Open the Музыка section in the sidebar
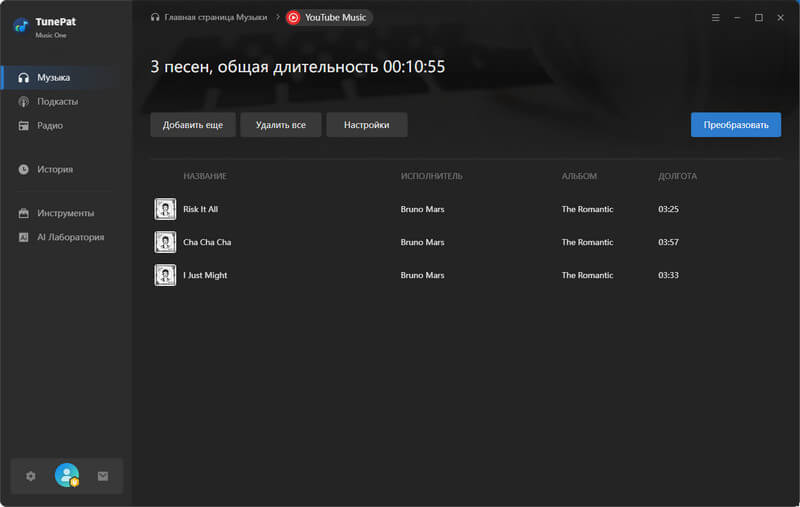 (66, 78)
